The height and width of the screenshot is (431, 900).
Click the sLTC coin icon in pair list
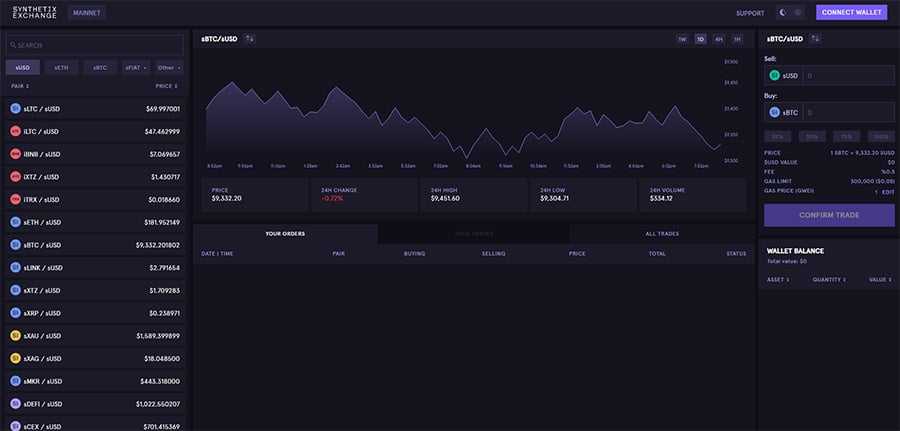15,108
